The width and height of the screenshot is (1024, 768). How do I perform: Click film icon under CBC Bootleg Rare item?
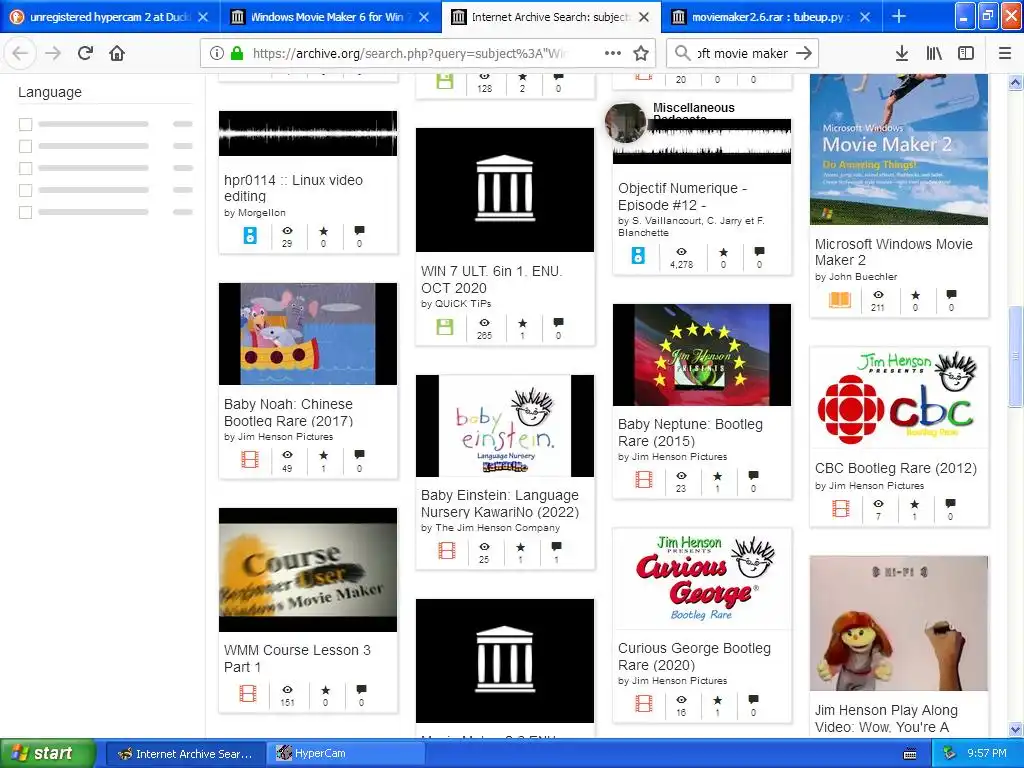(x=841, y=508)
